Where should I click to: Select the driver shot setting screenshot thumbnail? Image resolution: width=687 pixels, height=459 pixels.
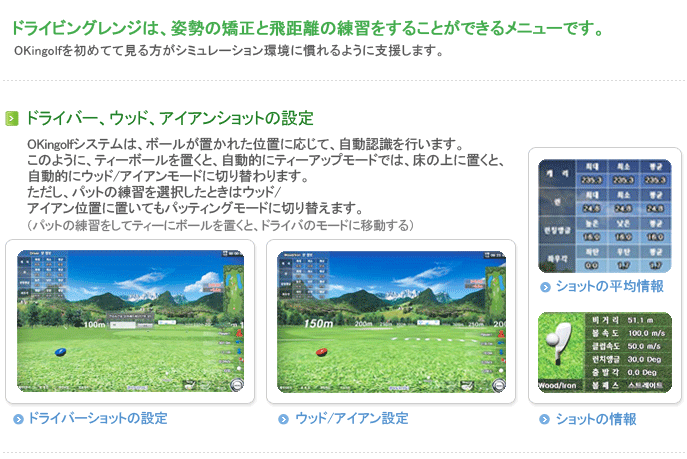tap(131, 321)
